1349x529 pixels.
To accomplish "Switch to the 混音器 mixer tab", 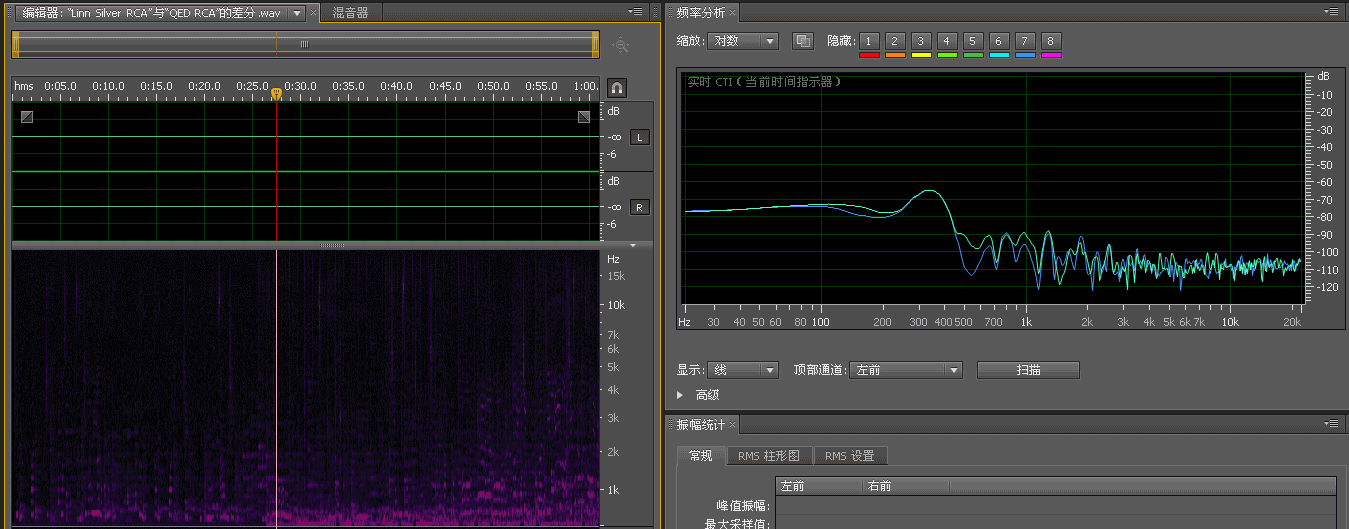I will point(350,13).
